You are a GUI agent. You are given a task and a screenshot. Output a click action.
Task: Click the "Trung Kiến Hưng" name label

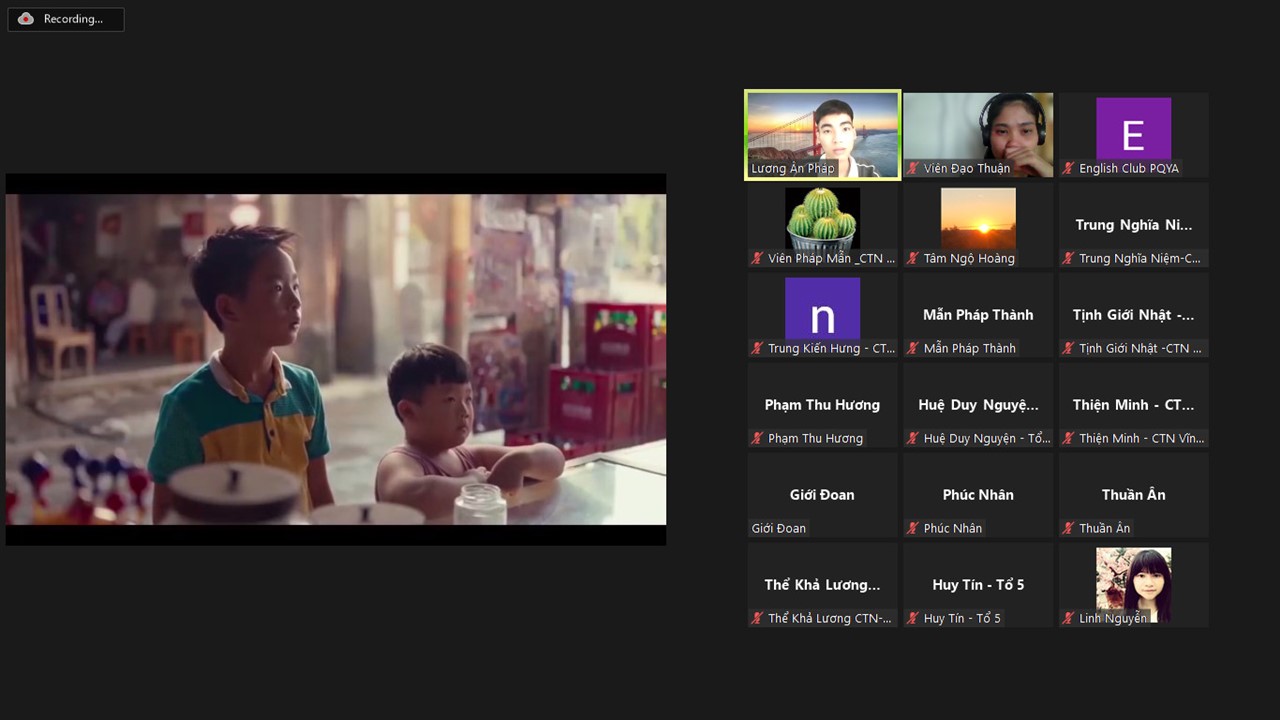[832, 349]
